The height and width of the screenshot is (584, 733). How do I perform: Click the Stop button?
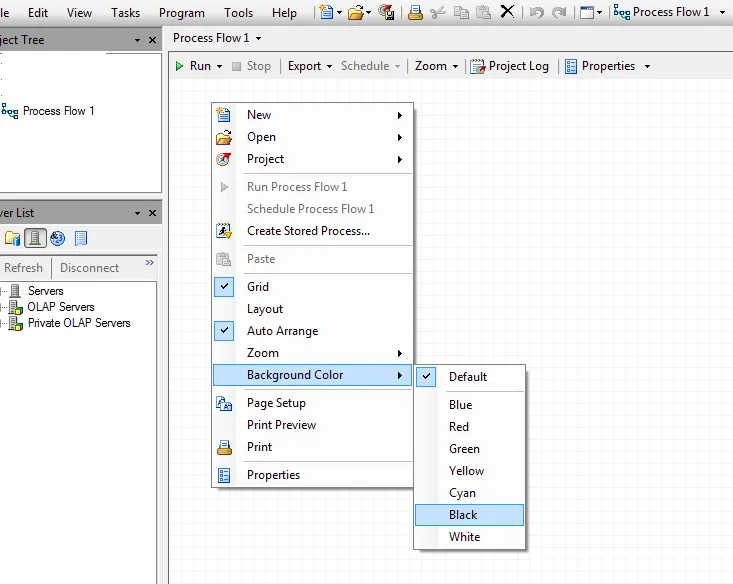252,66
